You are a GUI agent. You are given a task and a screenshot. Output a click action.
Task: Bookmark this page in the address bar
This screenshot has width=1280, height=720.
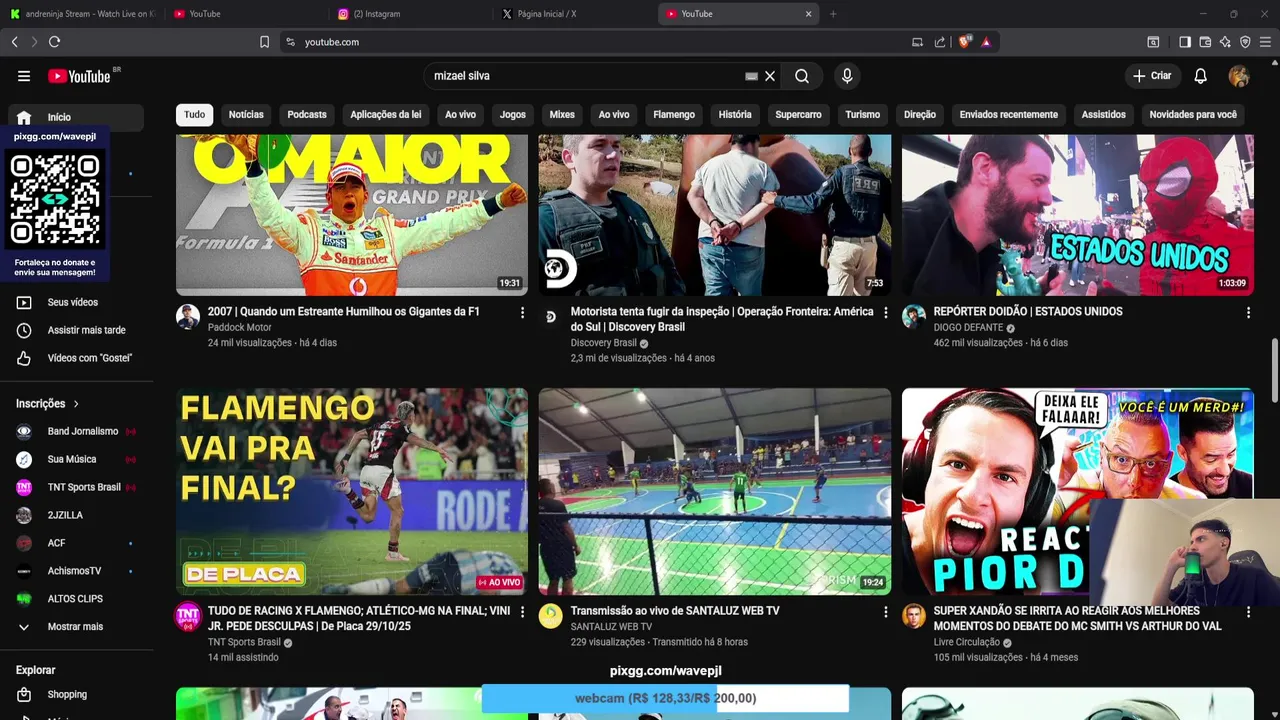coord(264,42)
